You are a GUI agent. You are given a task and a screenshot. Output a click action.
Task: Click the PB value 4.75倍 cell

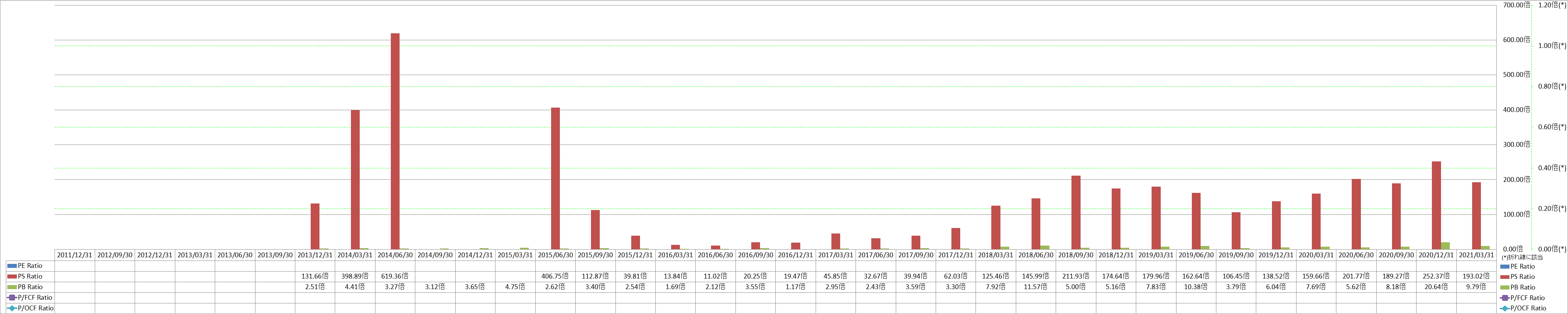tap(516, 287)
